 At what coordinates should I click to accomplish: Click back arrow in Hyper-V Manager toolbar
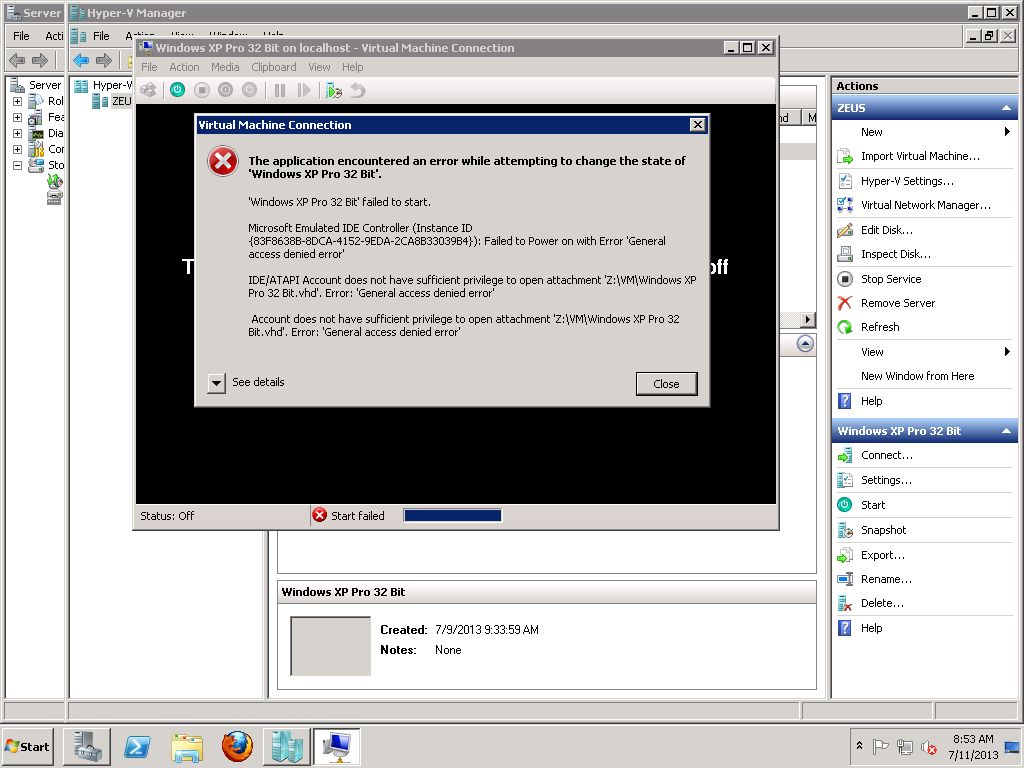(x=81, y=61)
